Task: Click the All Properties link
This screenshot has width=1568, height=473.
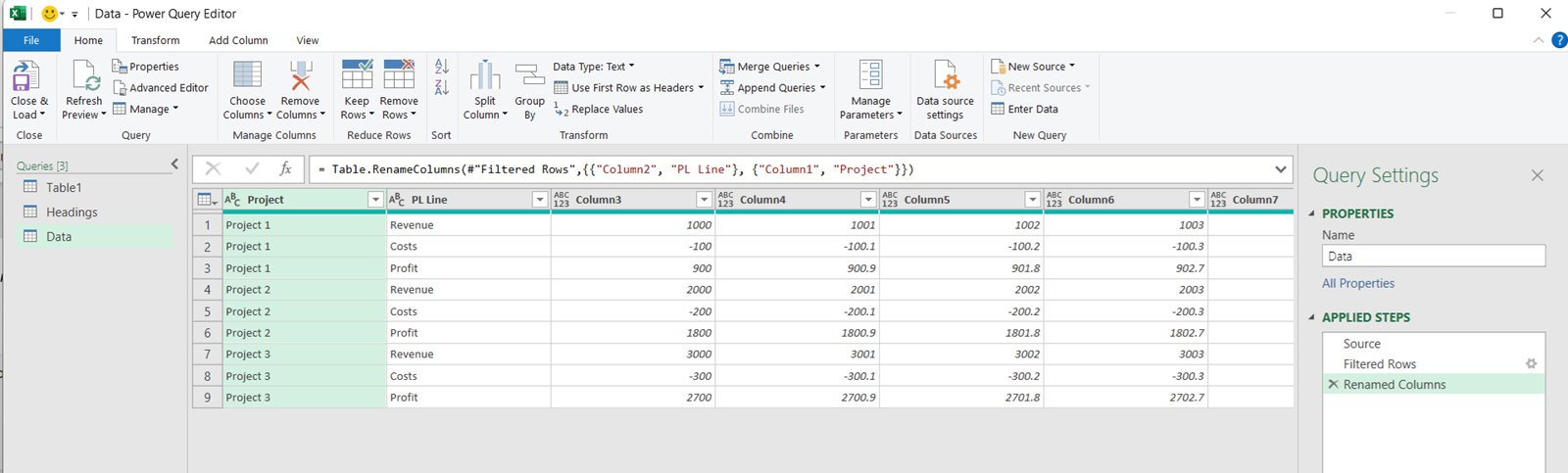Action: tap(1357, 283)
